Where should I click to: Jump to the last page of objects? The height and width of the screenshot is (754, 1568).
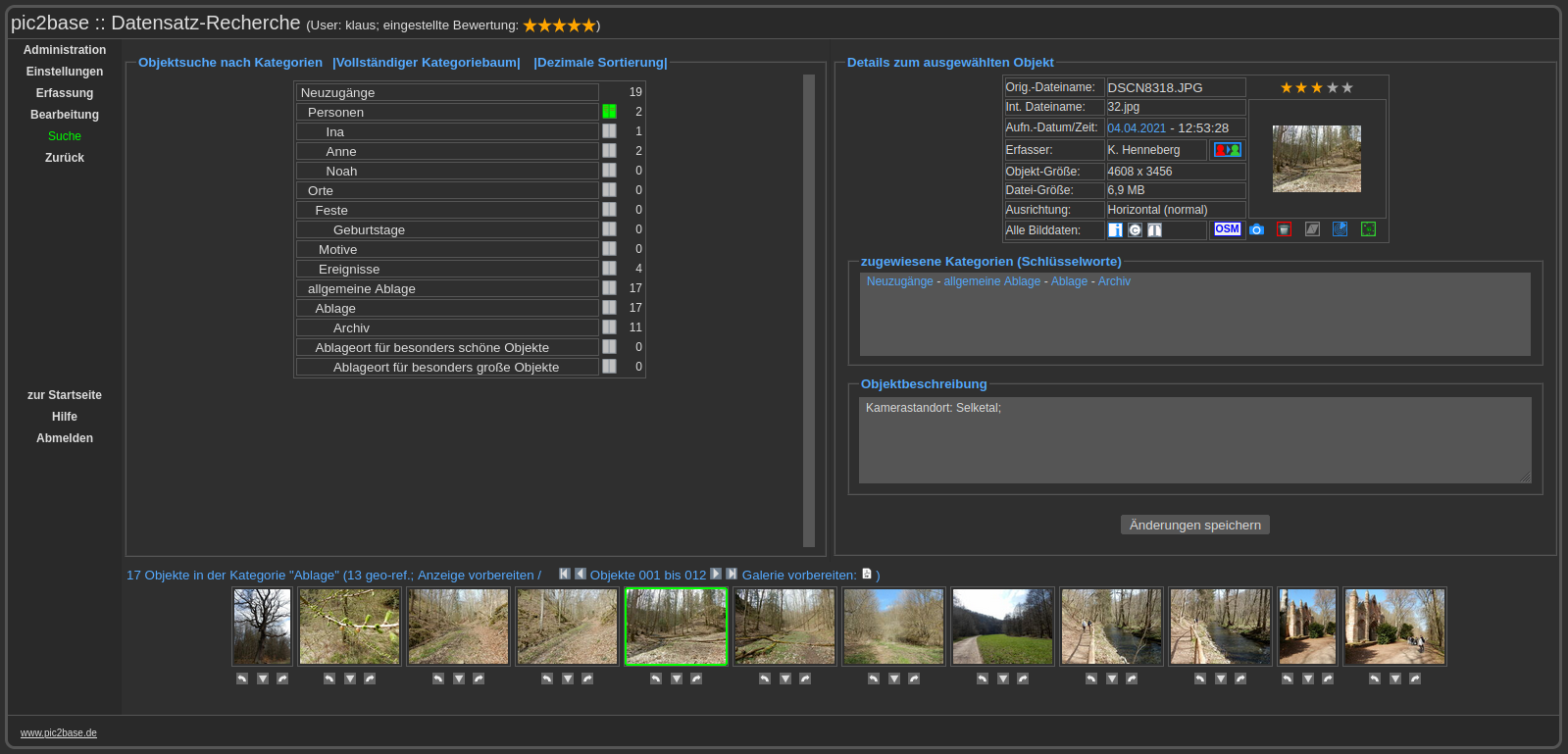click(732, 575)
